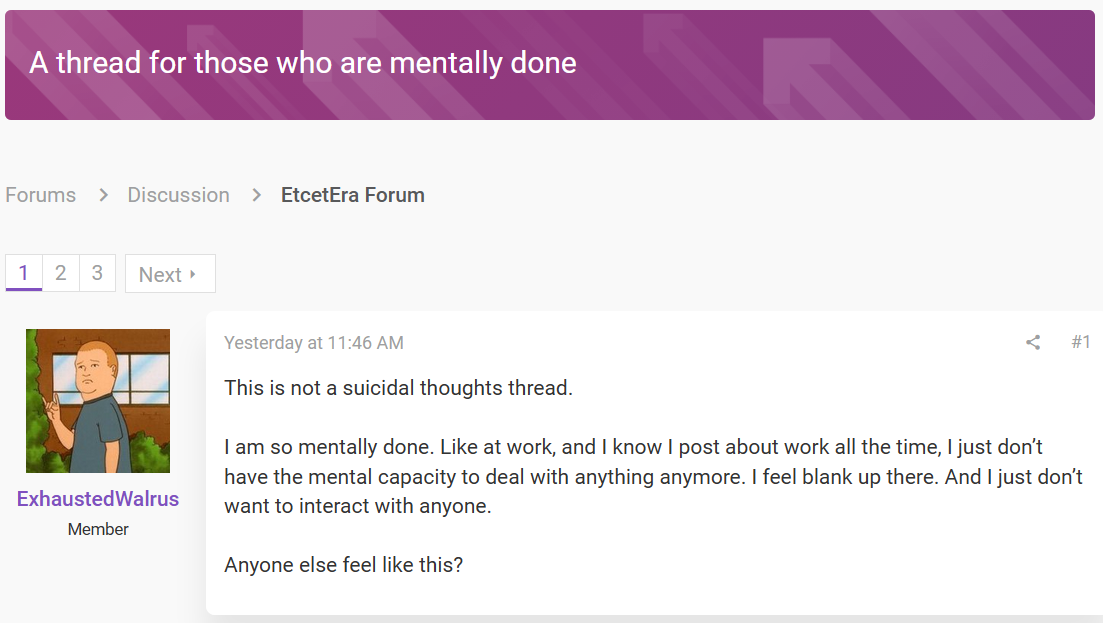1103x623 pixels.
Task: Jump to page 3 of the thread
Action: [x=98, y=273]
